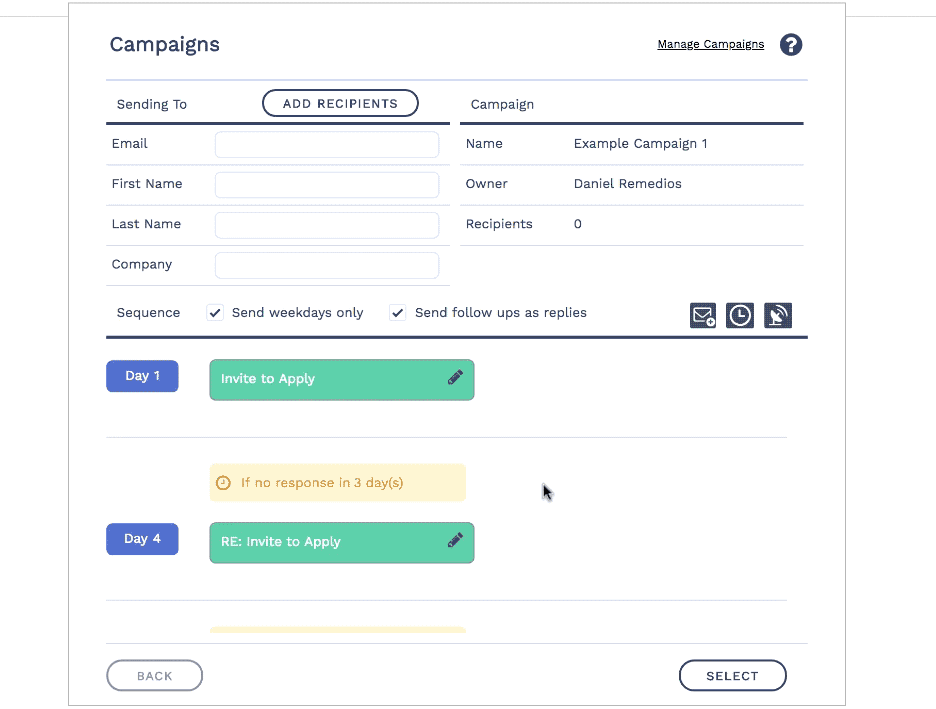936x709 pixels.
Task: Open the help question mark icon
Action: tap(791, 45)
